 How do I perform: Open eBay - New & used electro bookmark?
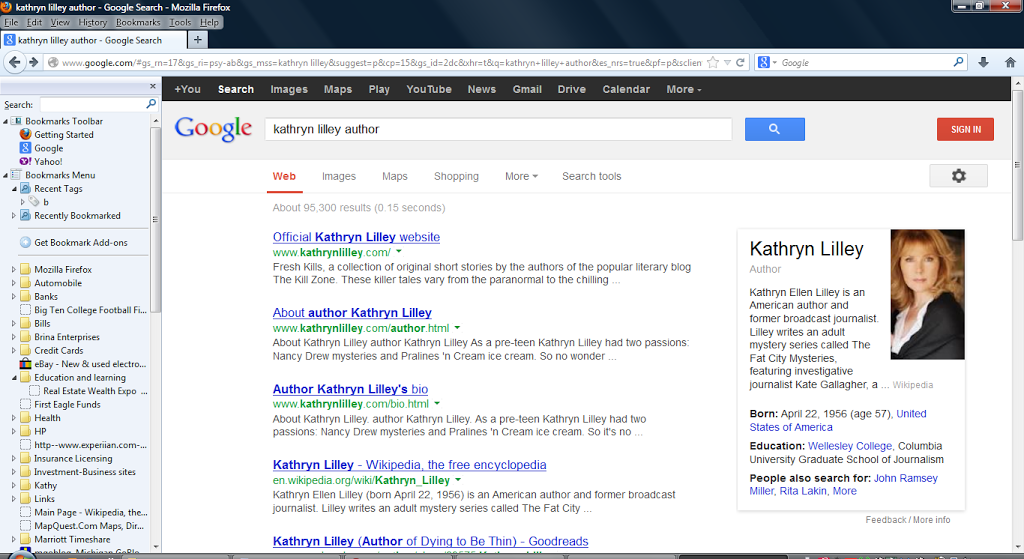pos(90,364)
